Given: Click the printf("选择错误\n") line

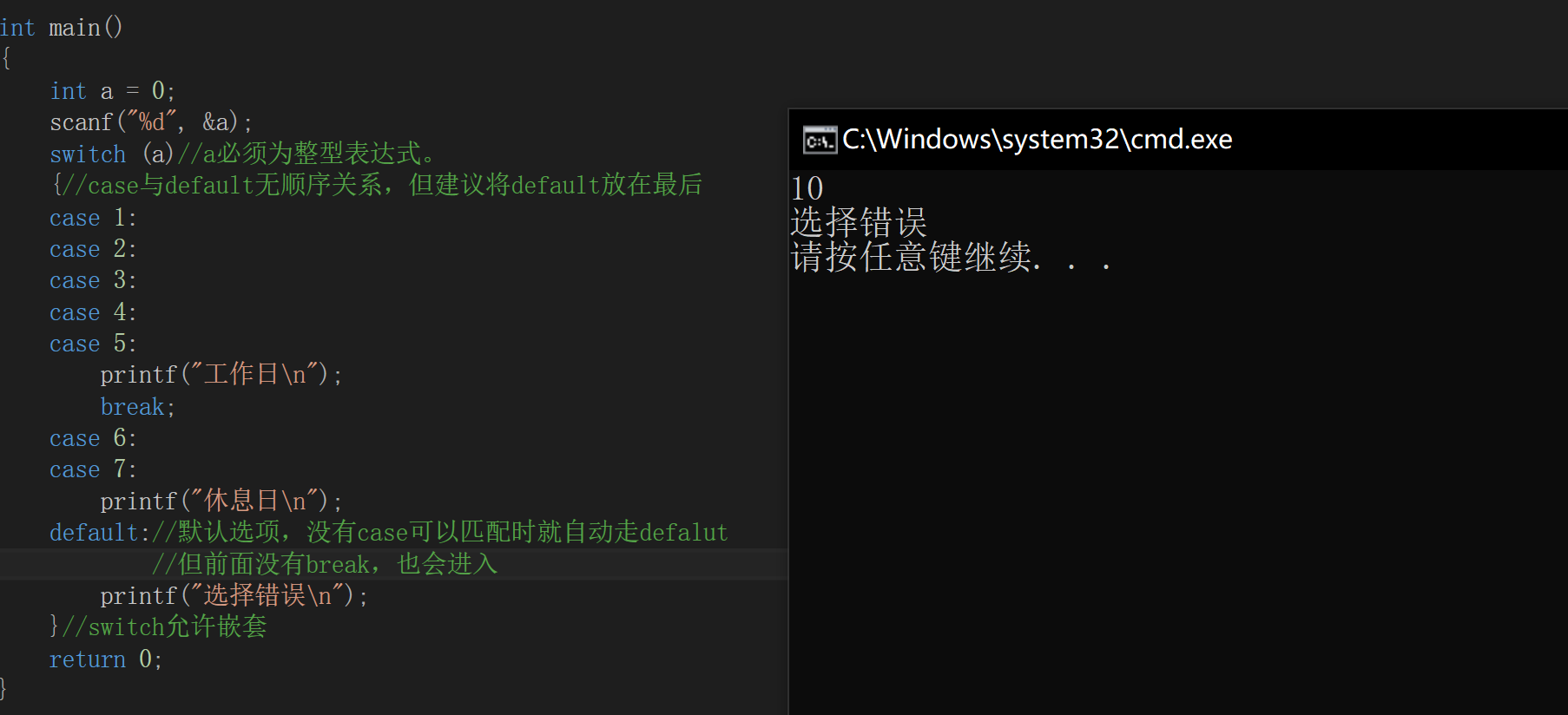Looking at the screenshot, I should click(233, 594).
